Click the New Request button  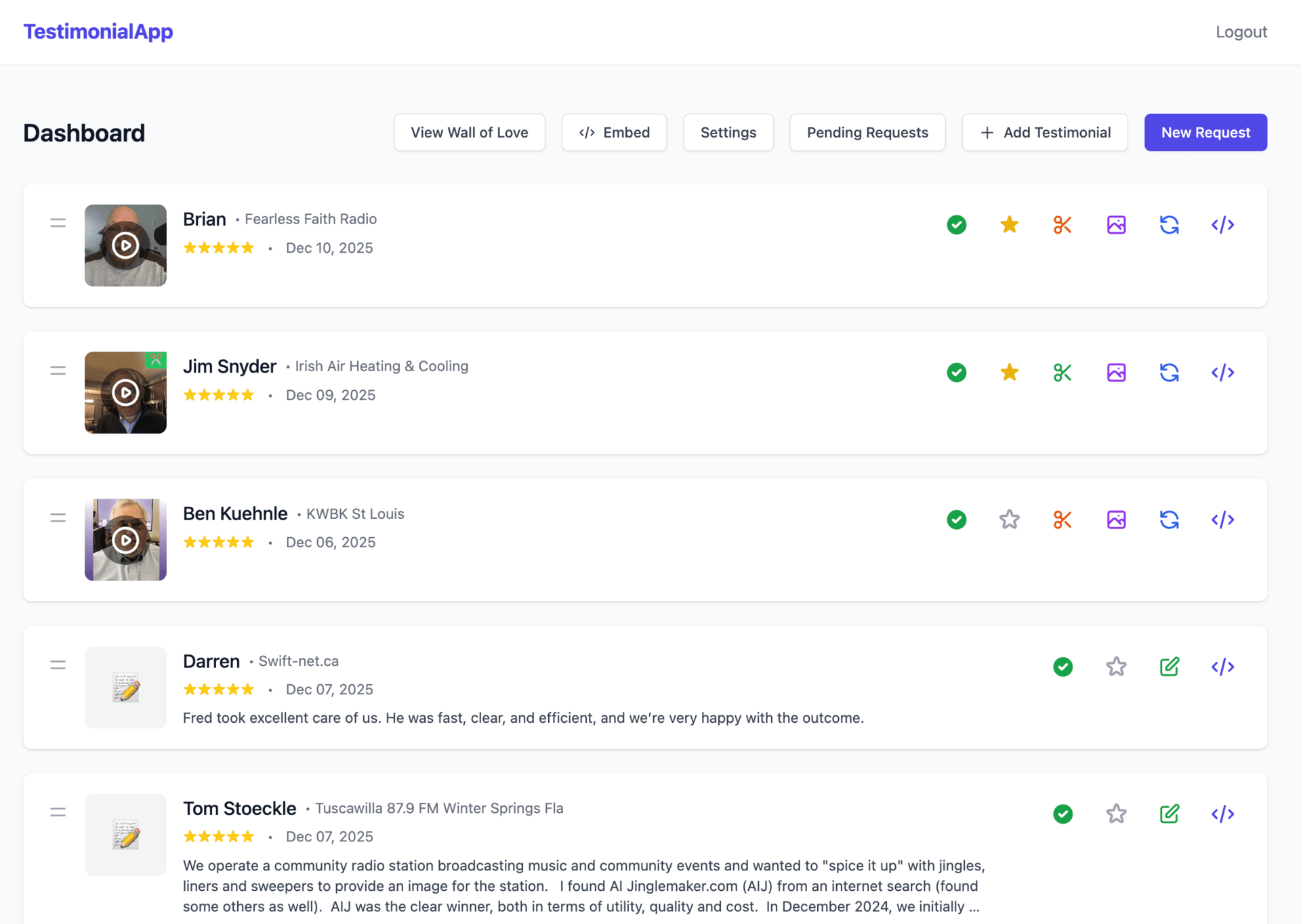click(1205, 133)
